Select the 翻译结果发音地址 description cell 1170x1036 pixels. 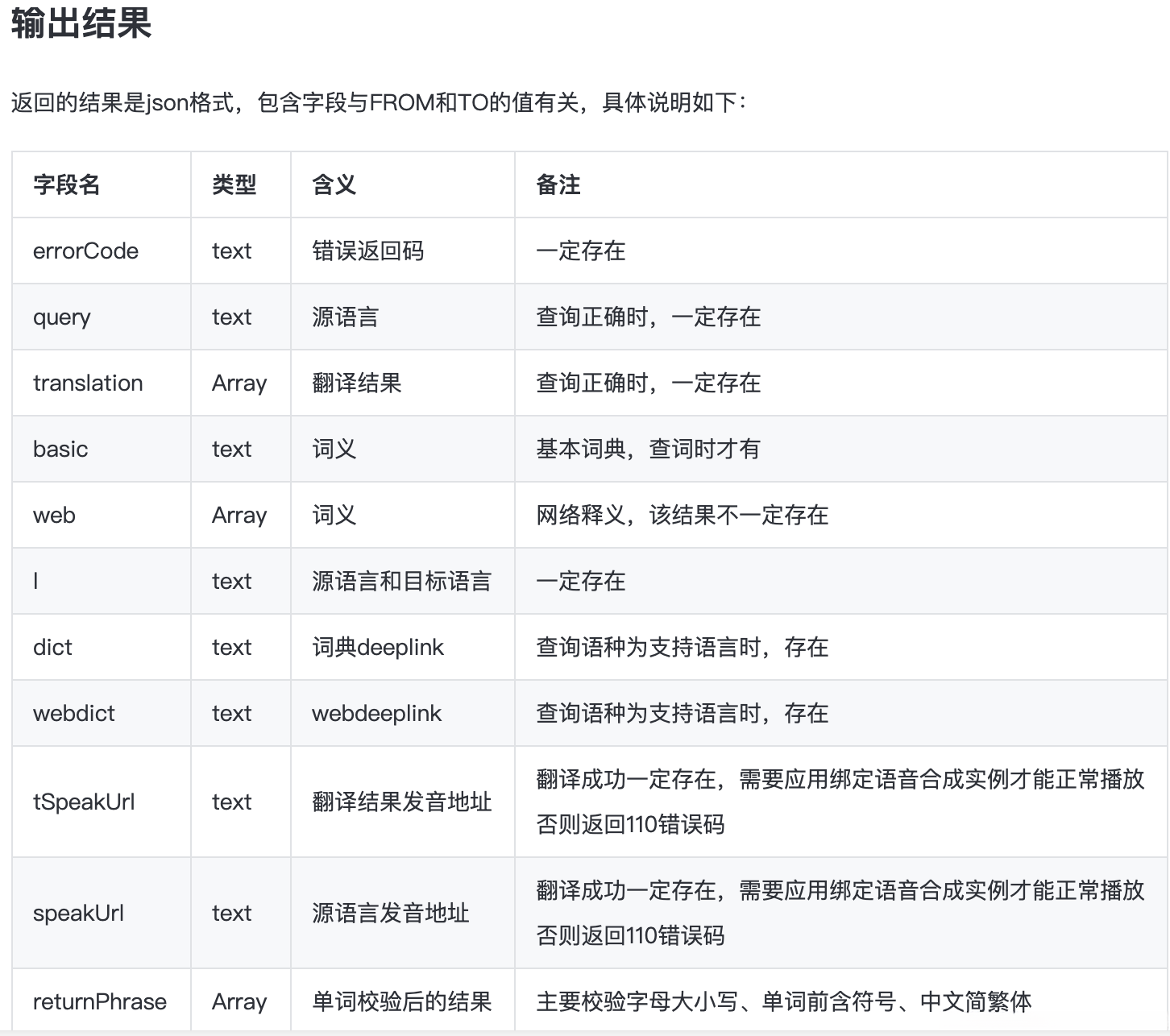pyautogui.click(x=400, y=802)
